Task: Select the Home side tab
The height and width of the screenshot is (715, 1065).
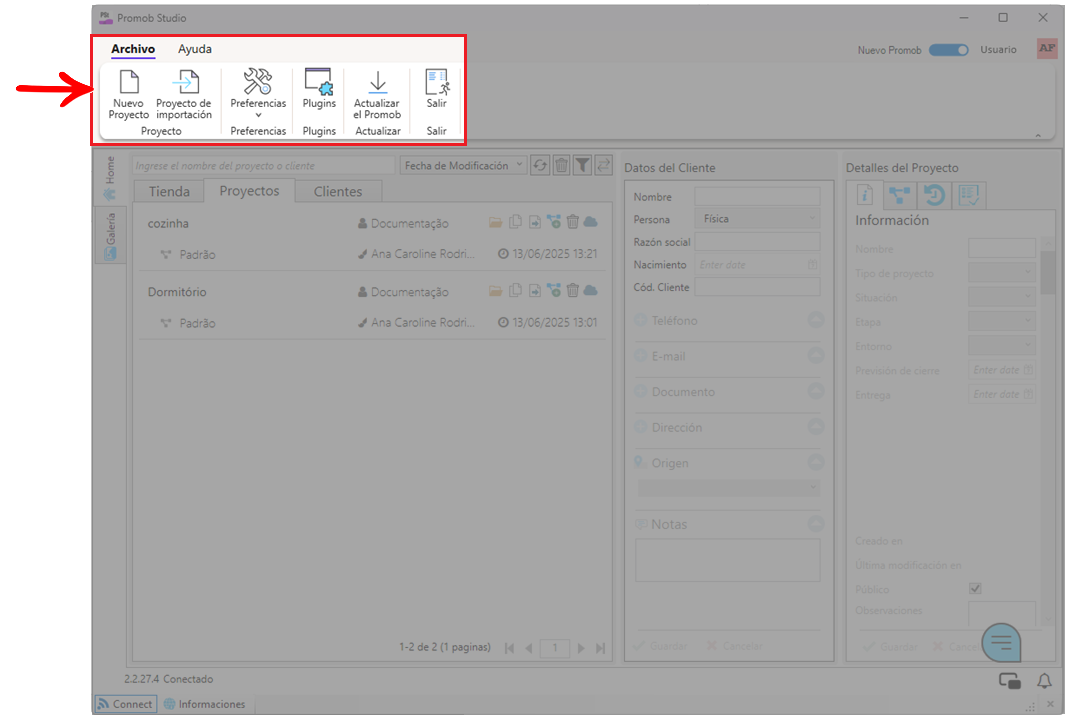Action: pyautogui.click(x=110, y=179)
